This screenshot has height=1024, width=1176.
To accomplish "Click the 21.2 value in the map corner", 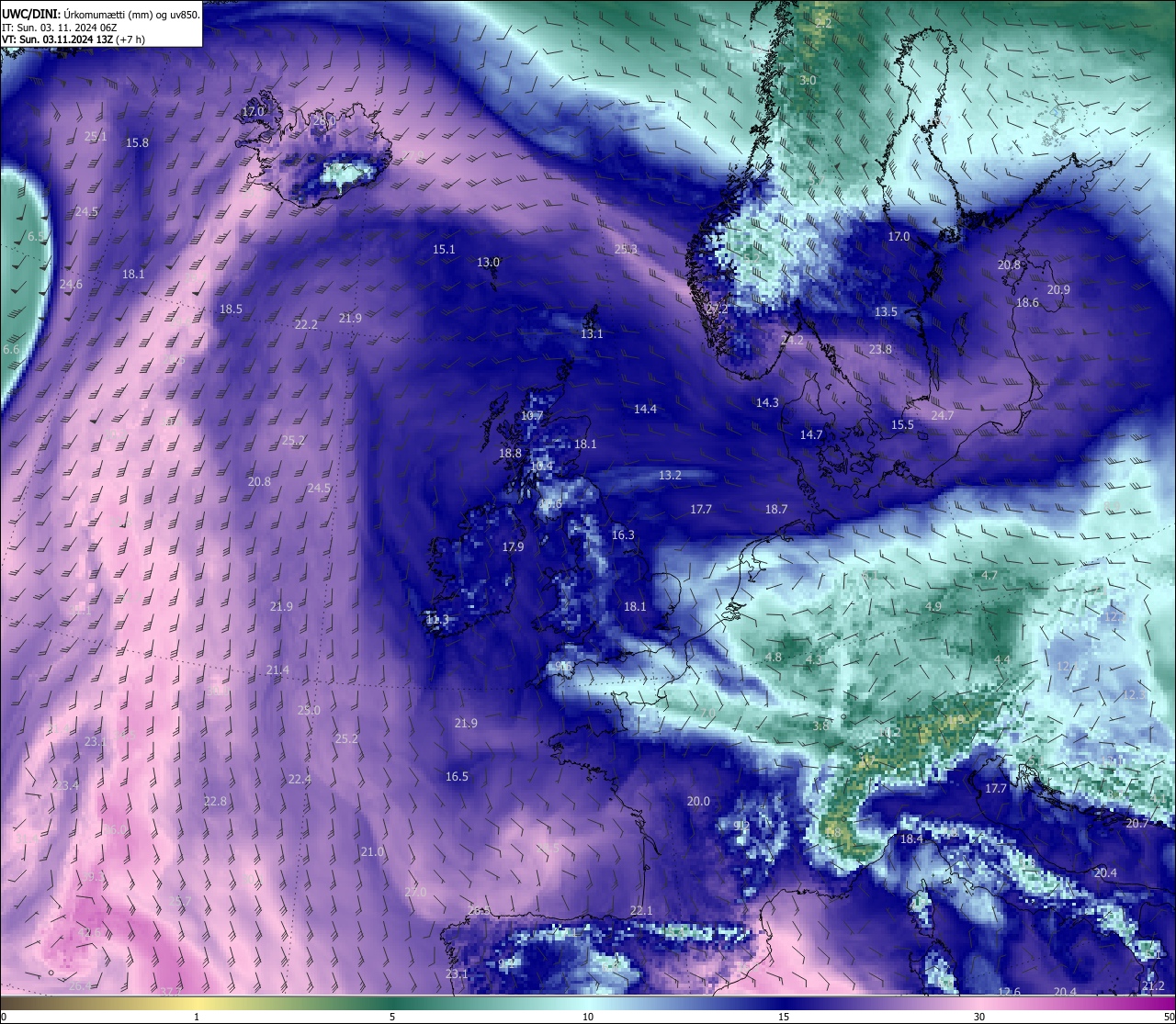I will tap(1153, 986).
